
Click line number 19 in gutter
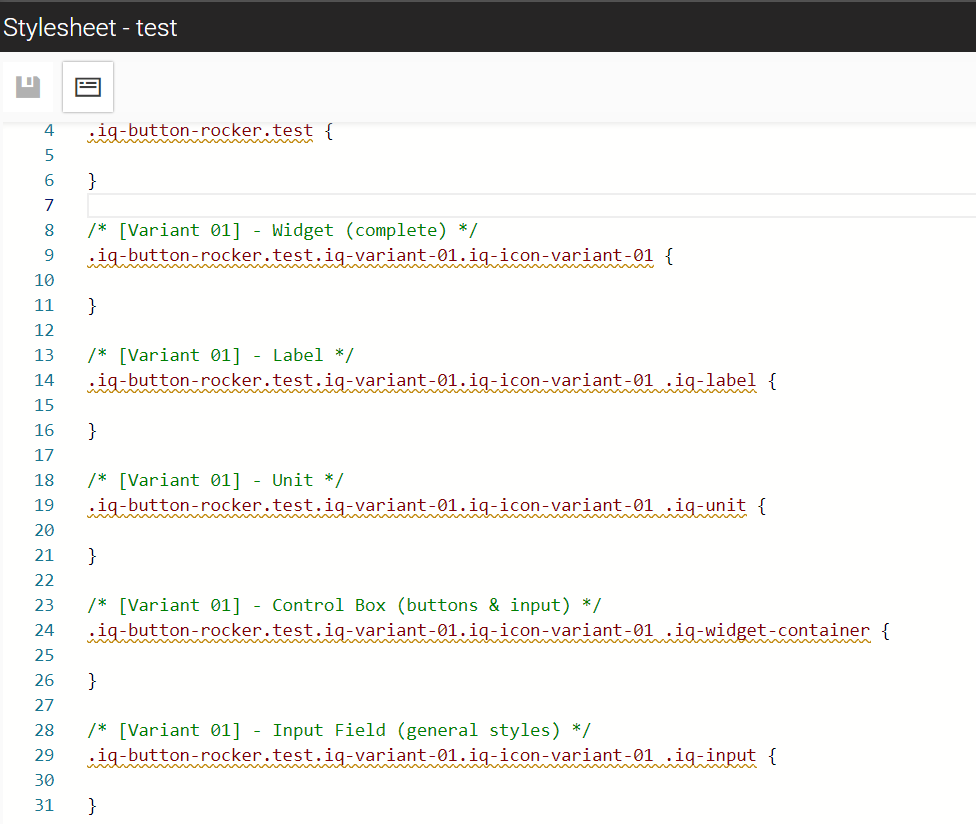pos(44,505)
